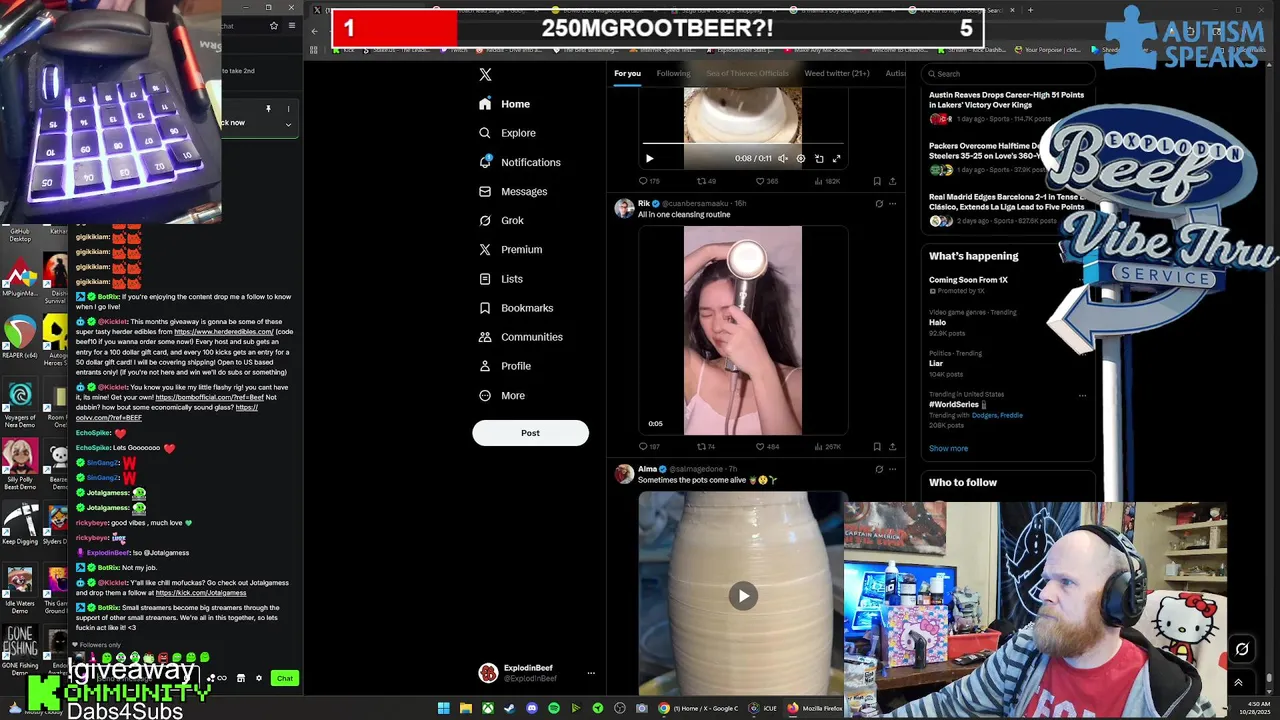Open ExplodinBeef account switcher menu
This screenshot has height=720, width=1280.
point(536,673)
